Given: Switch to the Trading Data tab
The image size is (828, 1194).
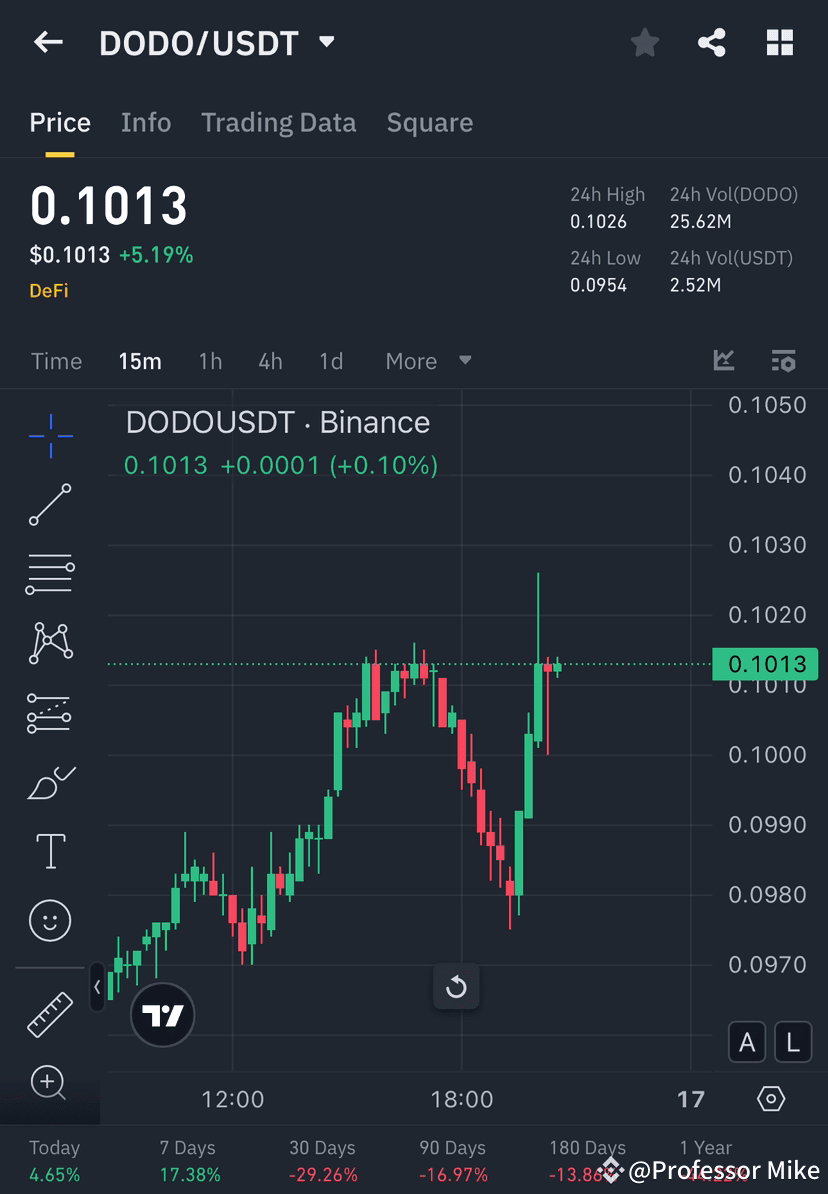Looking at the screenshot, I should pos(279,122).
